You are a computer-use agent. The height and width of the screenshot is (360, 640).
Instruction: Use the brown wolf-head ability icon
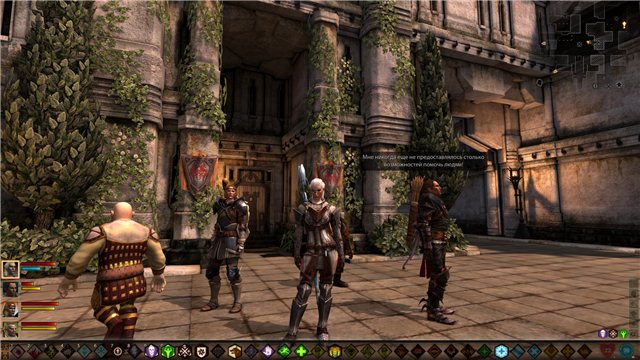pyautogui.click(x=235, y=351)
